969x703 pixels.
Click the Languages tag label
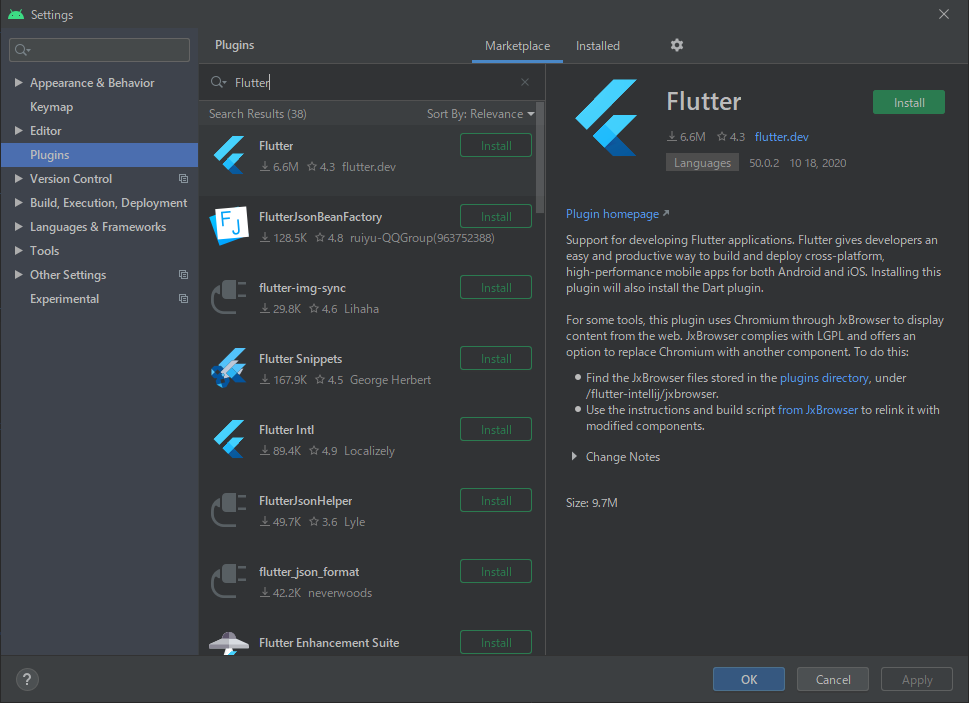tap(702, 163)
